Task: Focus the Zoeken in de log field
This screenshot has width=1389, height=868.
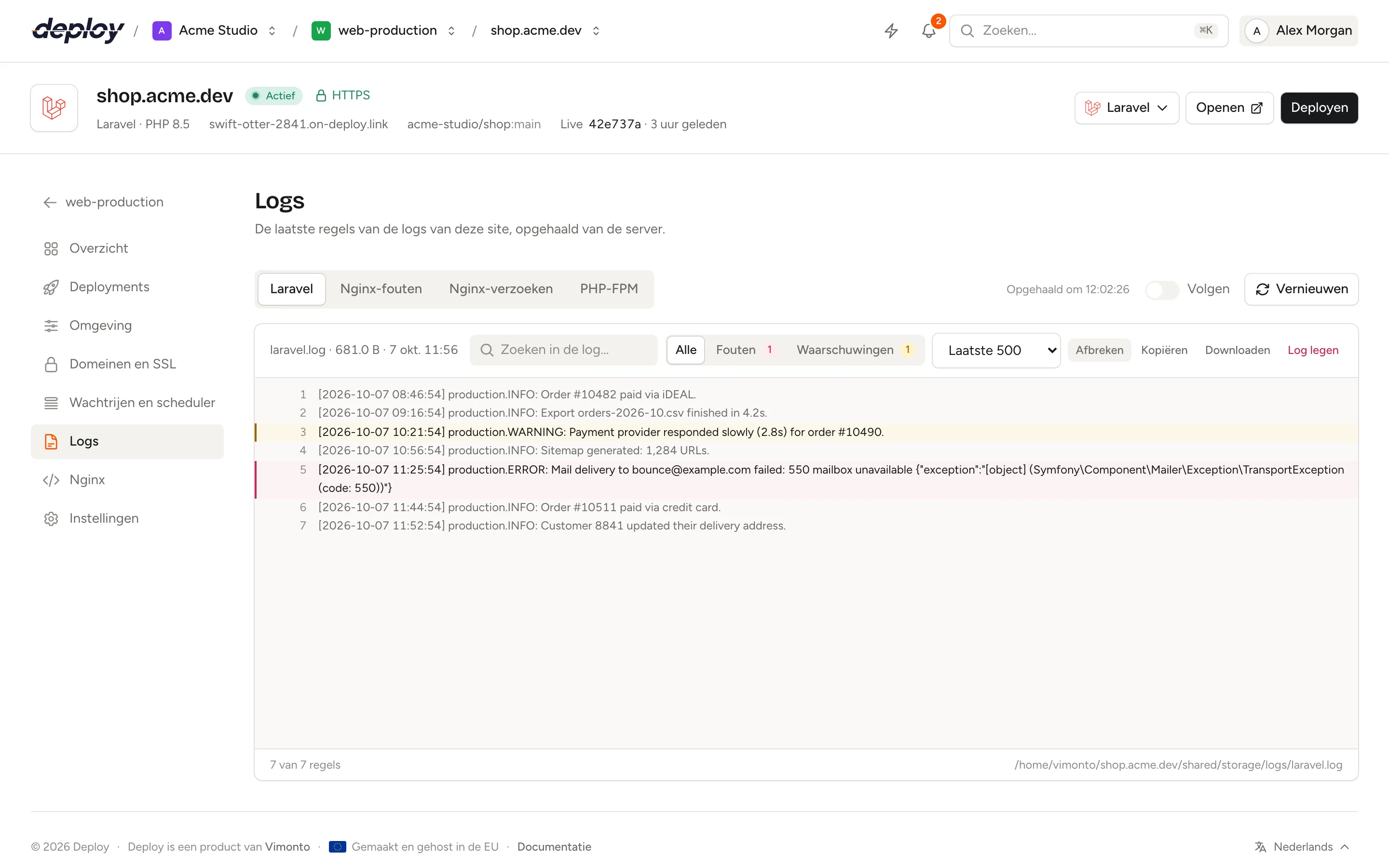Action: (x=564, y=350)
